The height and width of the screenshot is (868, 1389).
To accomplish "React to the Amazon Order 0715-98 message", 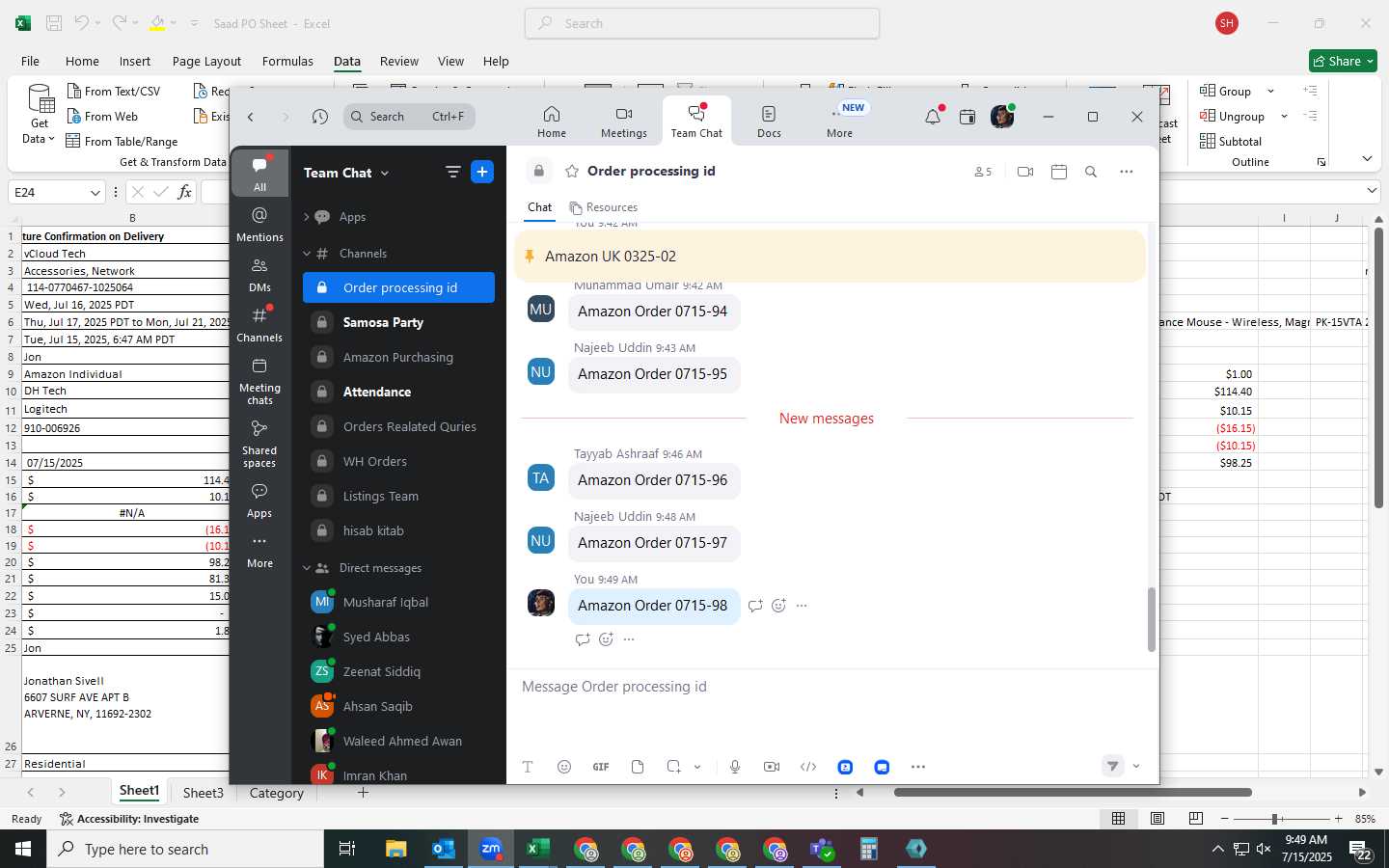I will (778, 606).
